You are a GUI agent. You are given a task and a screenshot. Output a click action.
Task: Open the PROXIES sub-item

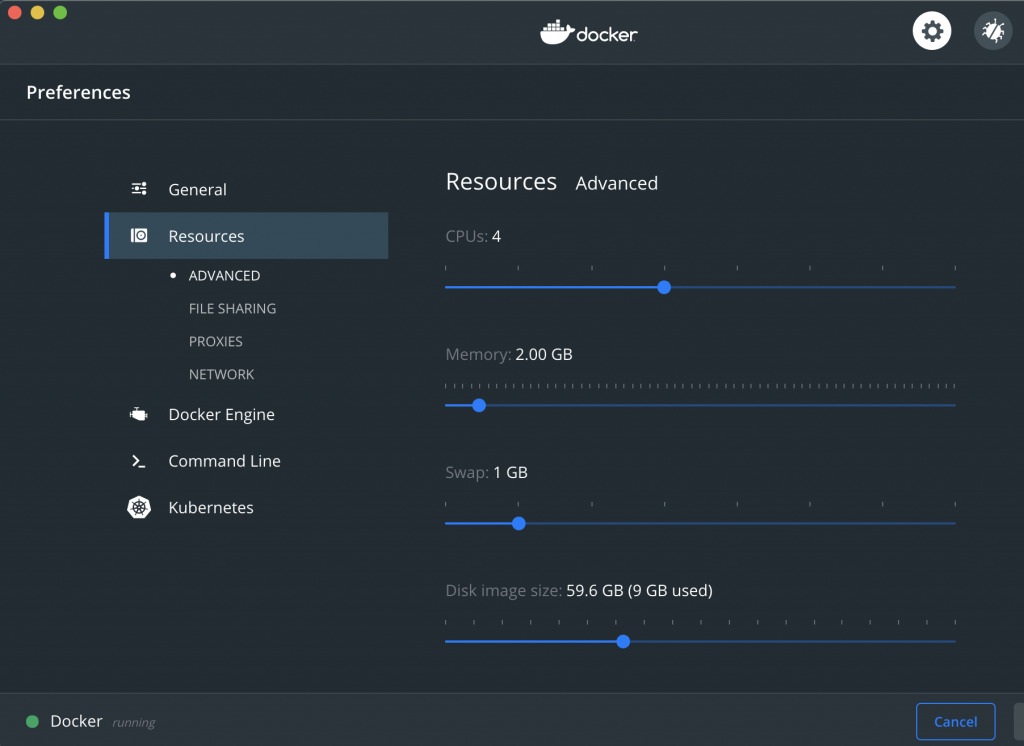tap(216, 342)
